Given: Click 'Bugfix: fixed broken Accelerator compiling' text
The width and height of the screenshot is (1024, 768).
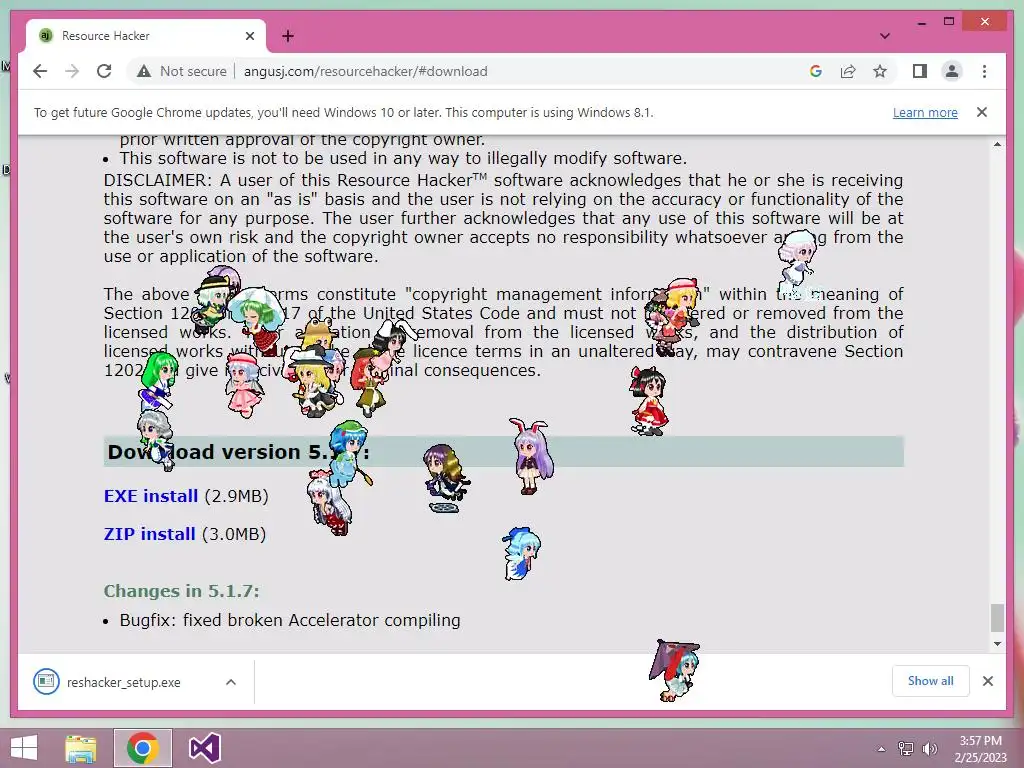Looking at the screenshot, I should pos(290,620).
